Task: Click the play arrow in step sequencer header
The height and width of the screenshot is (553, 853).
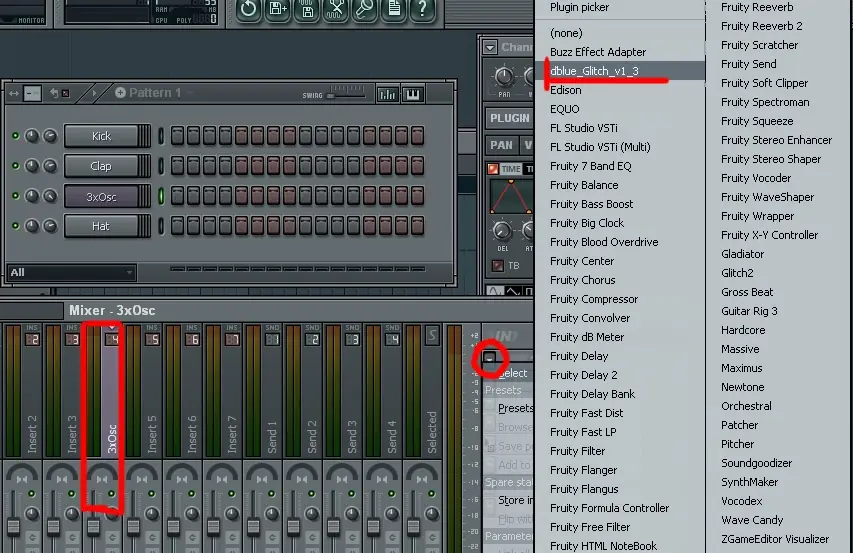Action: coord(94,94)
